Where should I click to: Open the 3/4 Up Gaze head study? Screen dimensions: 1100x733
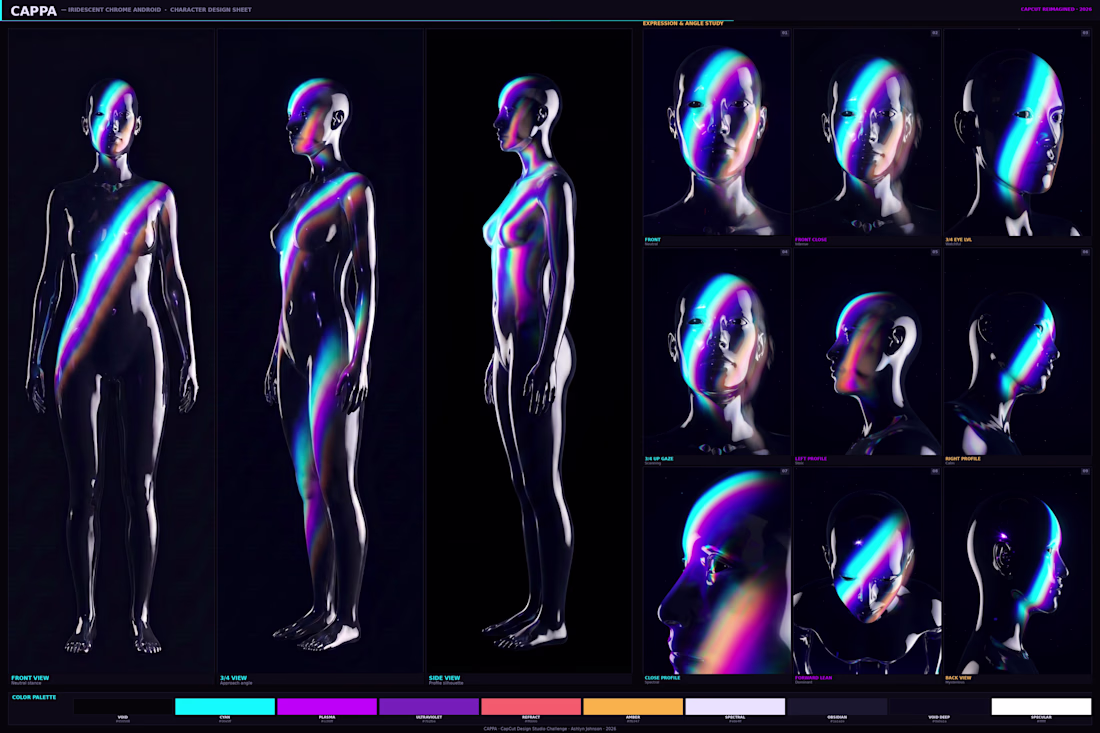click(x=716, y=351)
